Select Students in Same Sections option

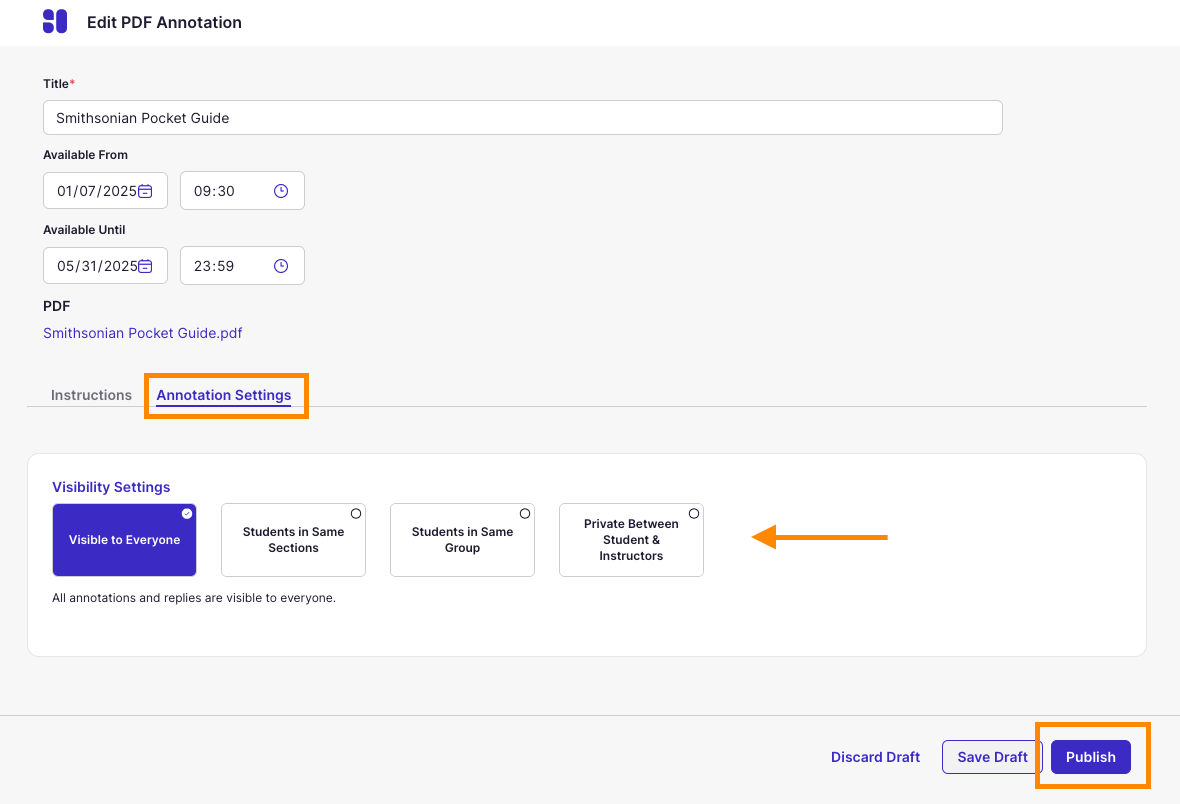(x=293, y=540)
